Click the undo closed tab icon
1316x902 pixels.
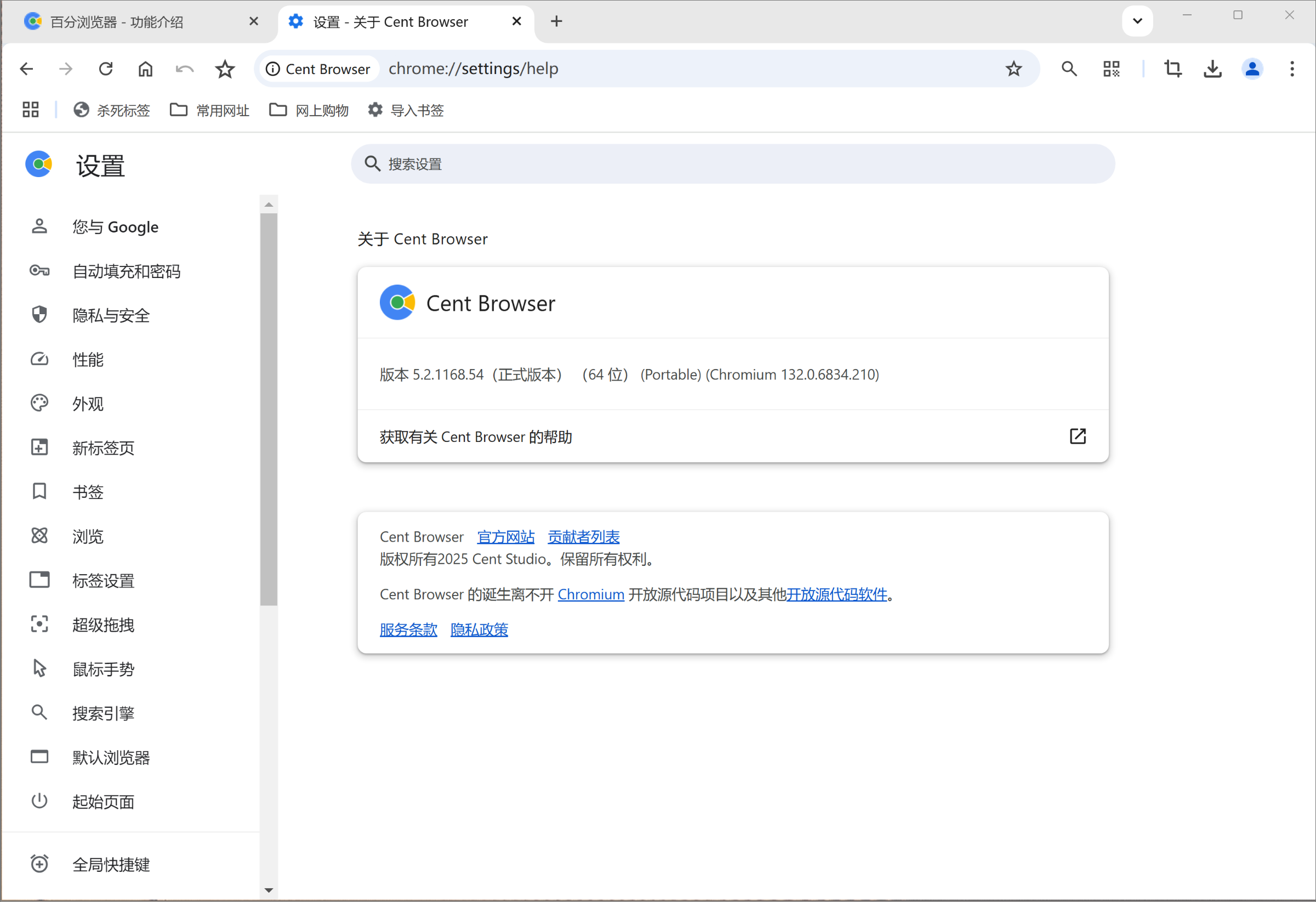pyautogui.click(x=185, y=69)
